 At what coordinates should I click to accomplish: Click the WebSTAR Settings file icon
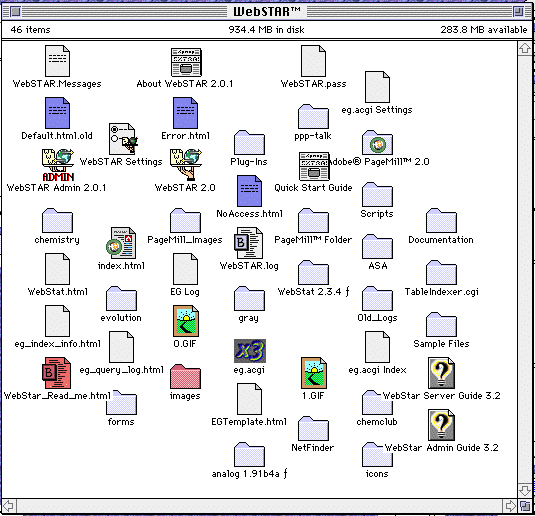tap(123, 139)
